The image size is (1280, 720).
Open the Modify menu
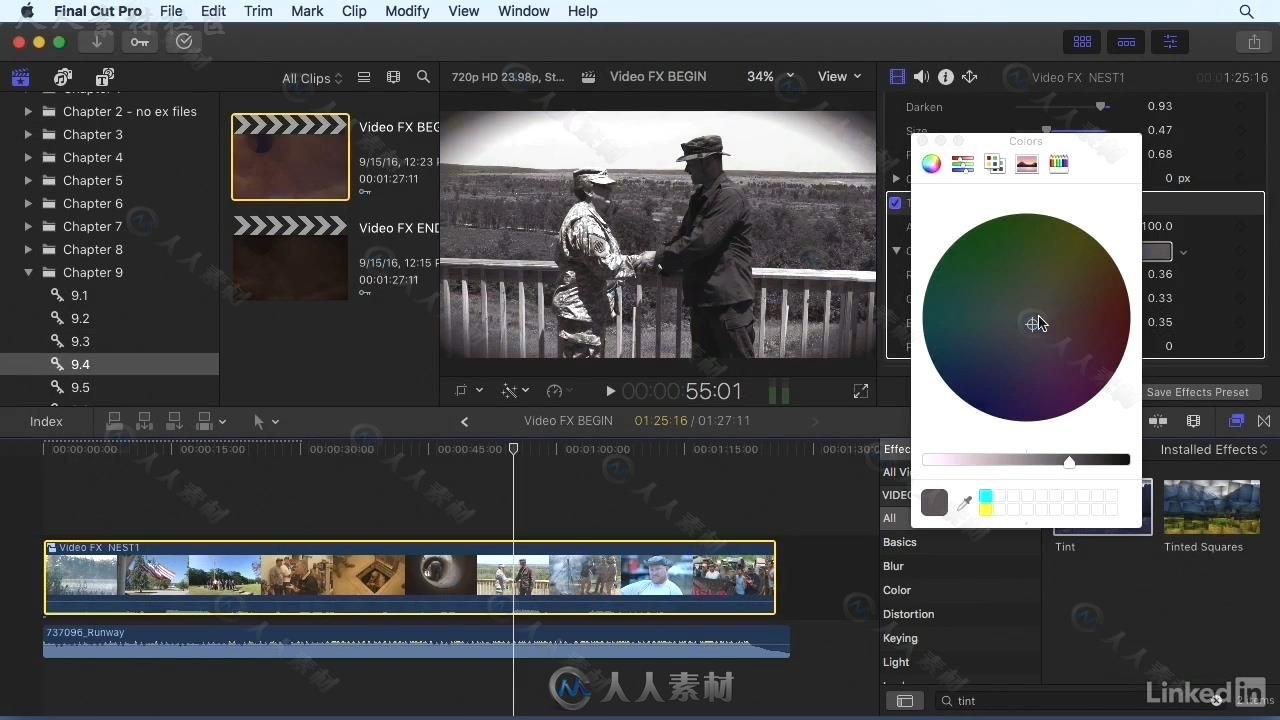coord(407,11)
